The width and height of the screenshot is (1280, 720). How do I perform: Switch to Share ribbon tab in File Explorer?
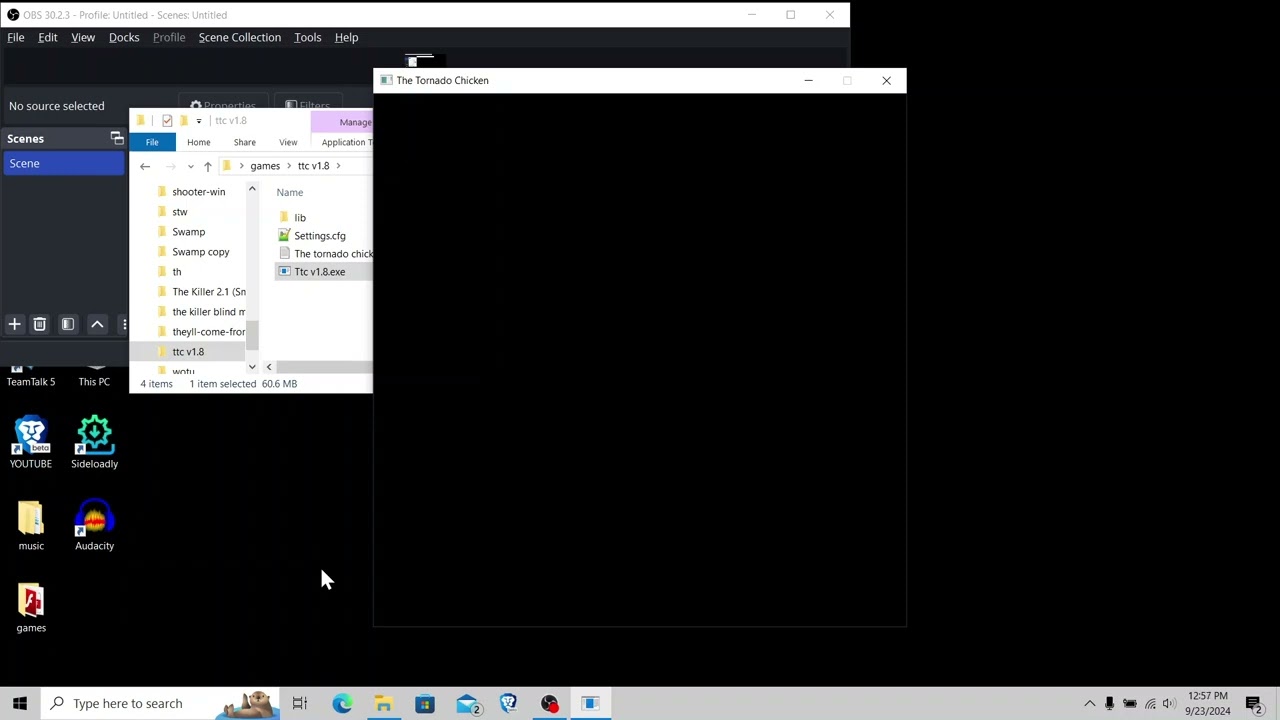[244, 142]
